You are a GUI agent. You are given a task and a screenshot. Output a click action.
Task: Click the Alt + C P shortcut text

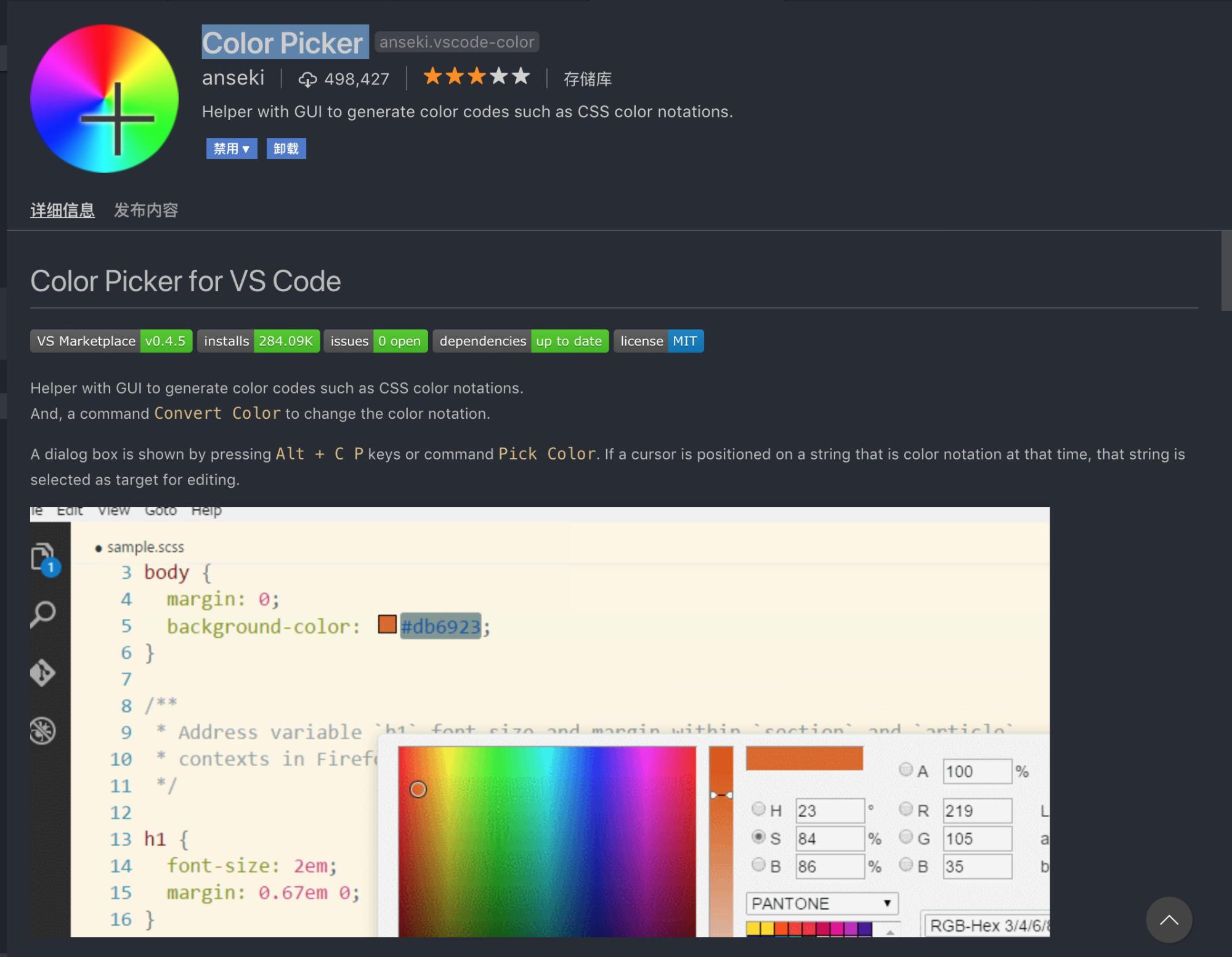(x=320, y=454)
